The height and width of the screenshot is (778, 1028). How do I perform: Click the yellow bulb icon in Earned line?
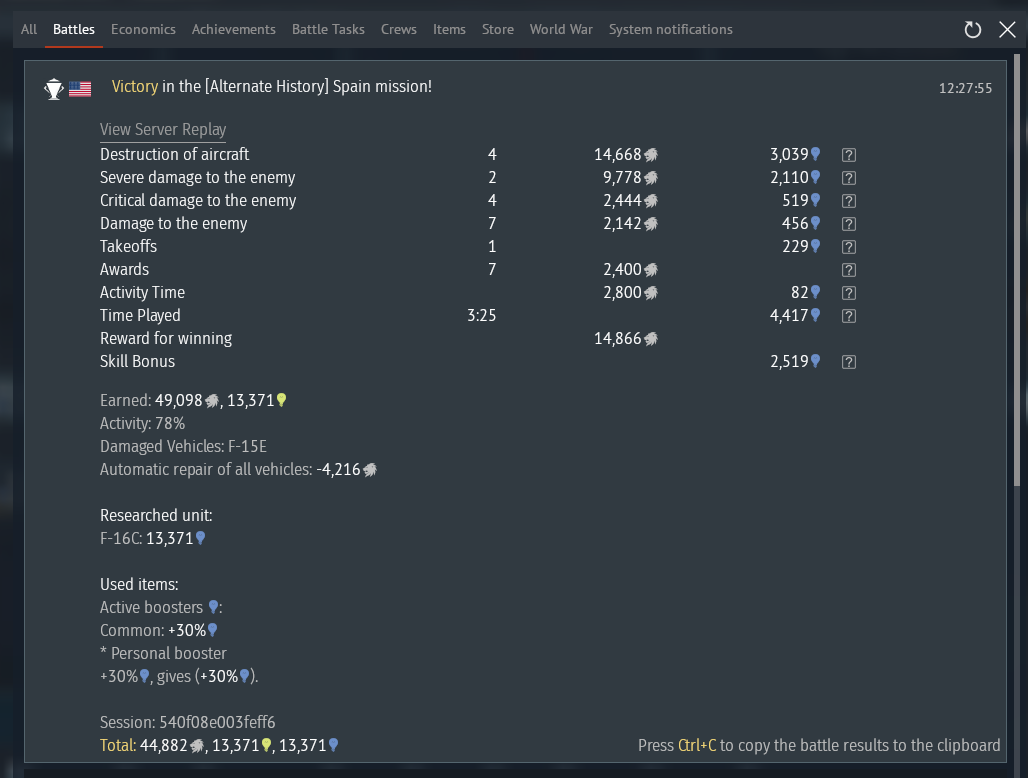point(281,400)
